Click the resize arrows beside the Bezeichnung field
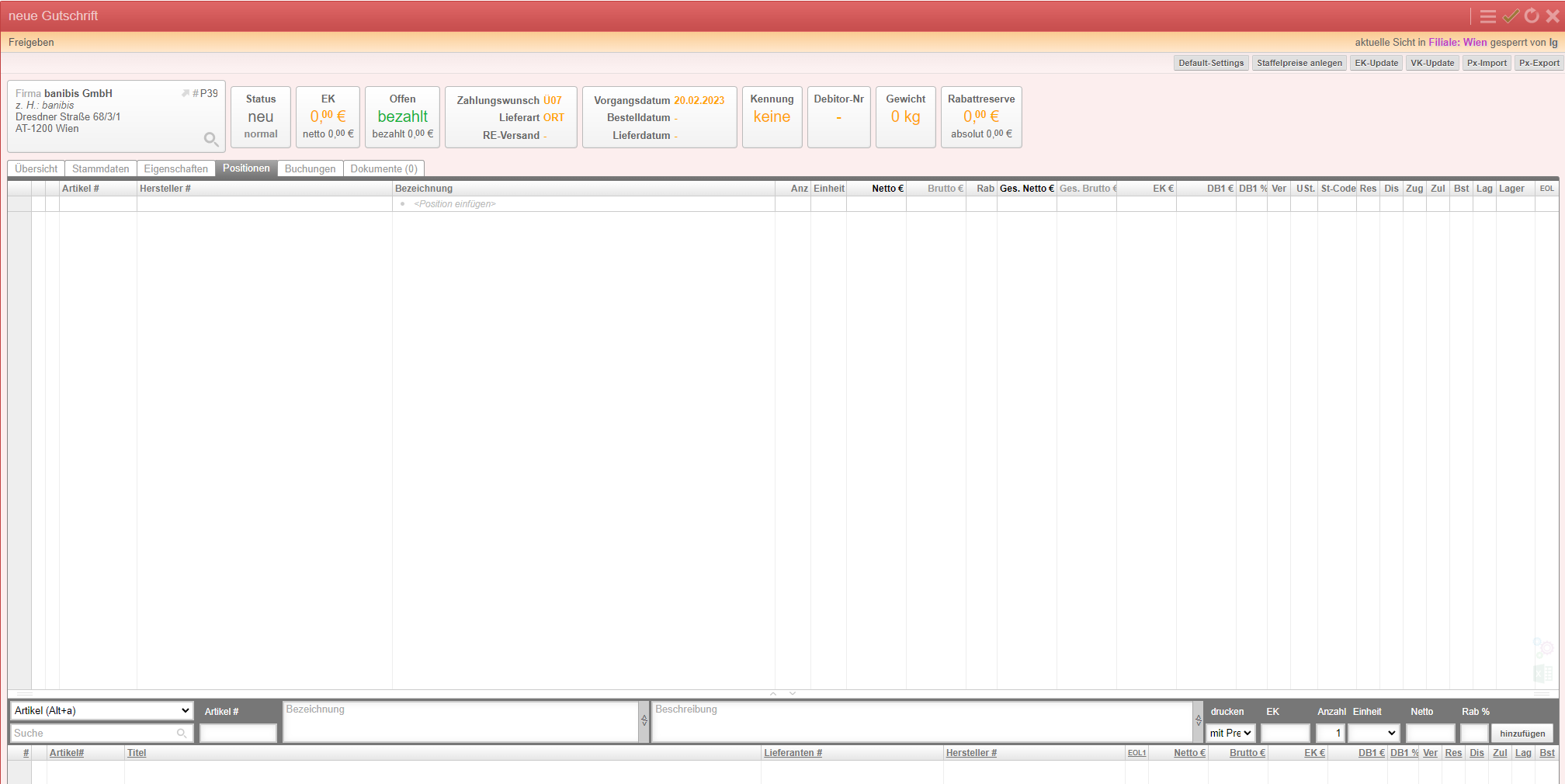The height and width of the screenshot is (784, 1565). coord(644,720)
